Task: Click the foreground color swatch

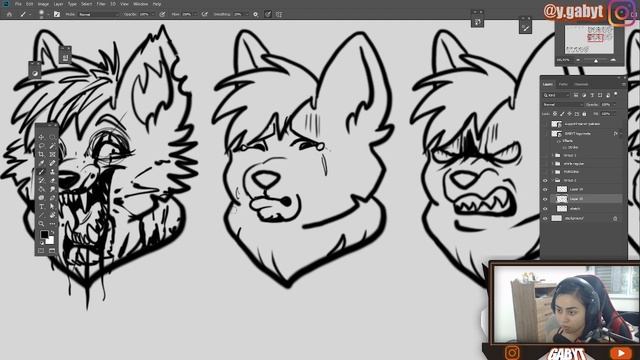Action: (44, 234)
